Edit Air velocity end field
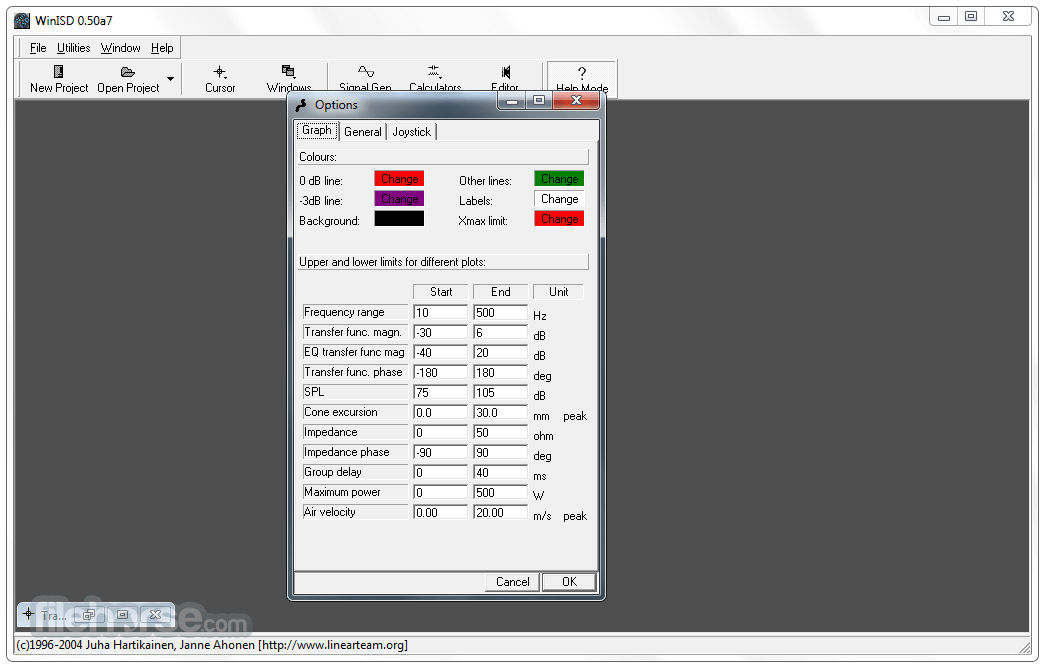 (x=500, y=513)
